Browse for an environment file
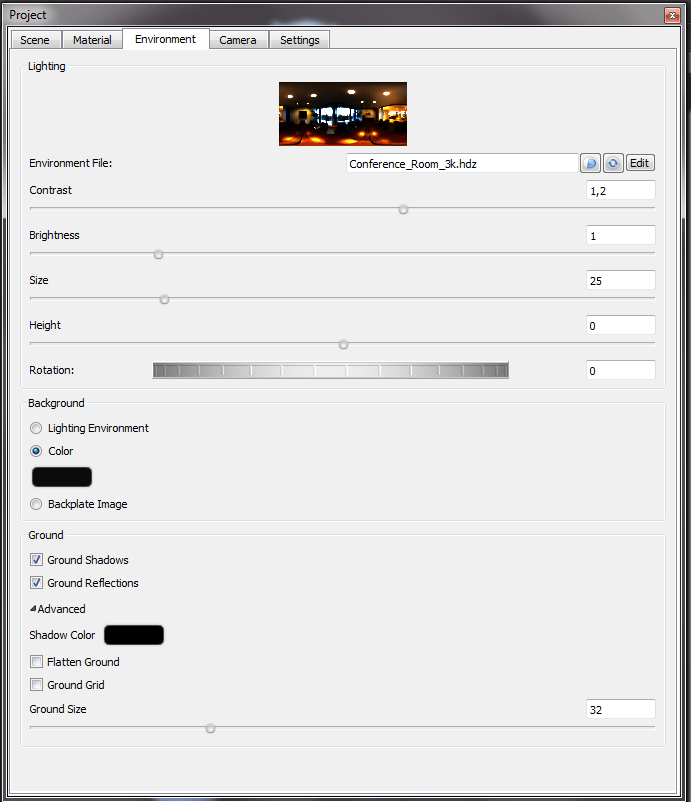 point(590,164)
